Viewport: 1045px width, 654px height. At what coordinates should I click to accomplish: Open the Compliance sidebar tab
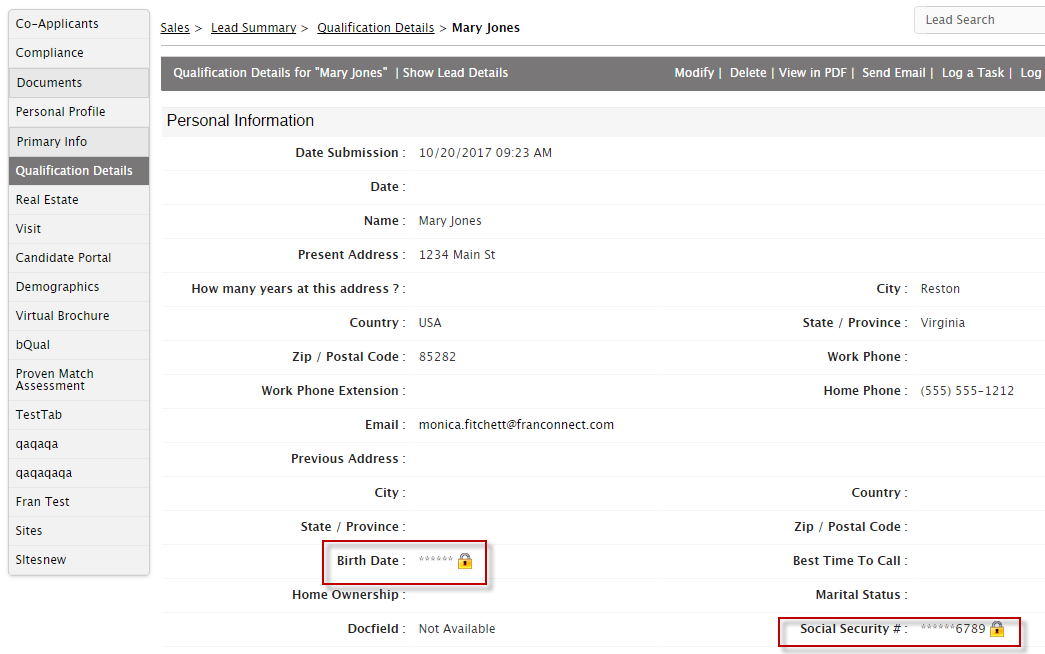[79, 53]
